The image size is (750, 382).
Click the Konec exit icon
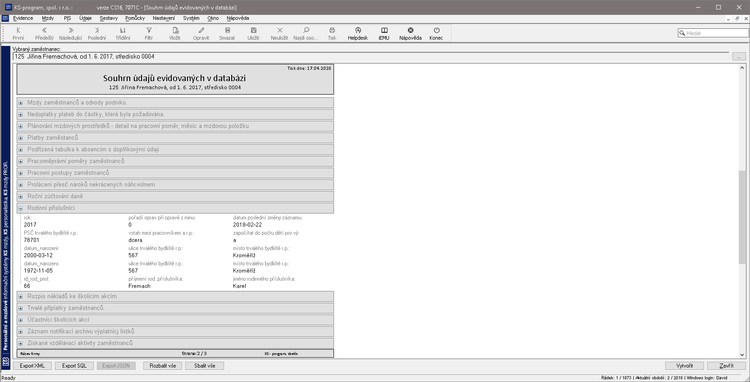point(436,33)
